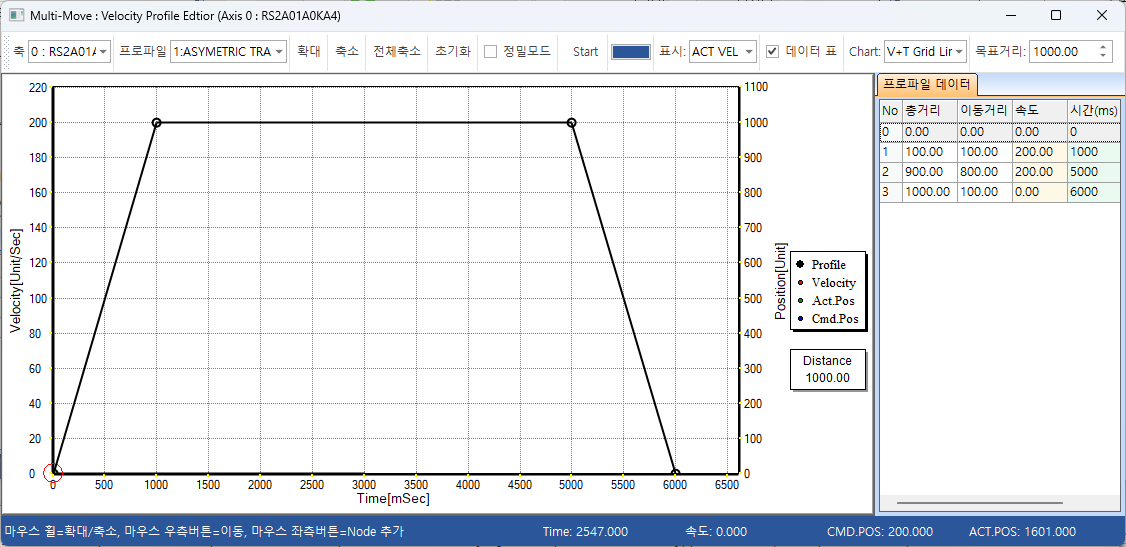Click the 초기화 reset button
1126x547 pixels.
[452, 52]
